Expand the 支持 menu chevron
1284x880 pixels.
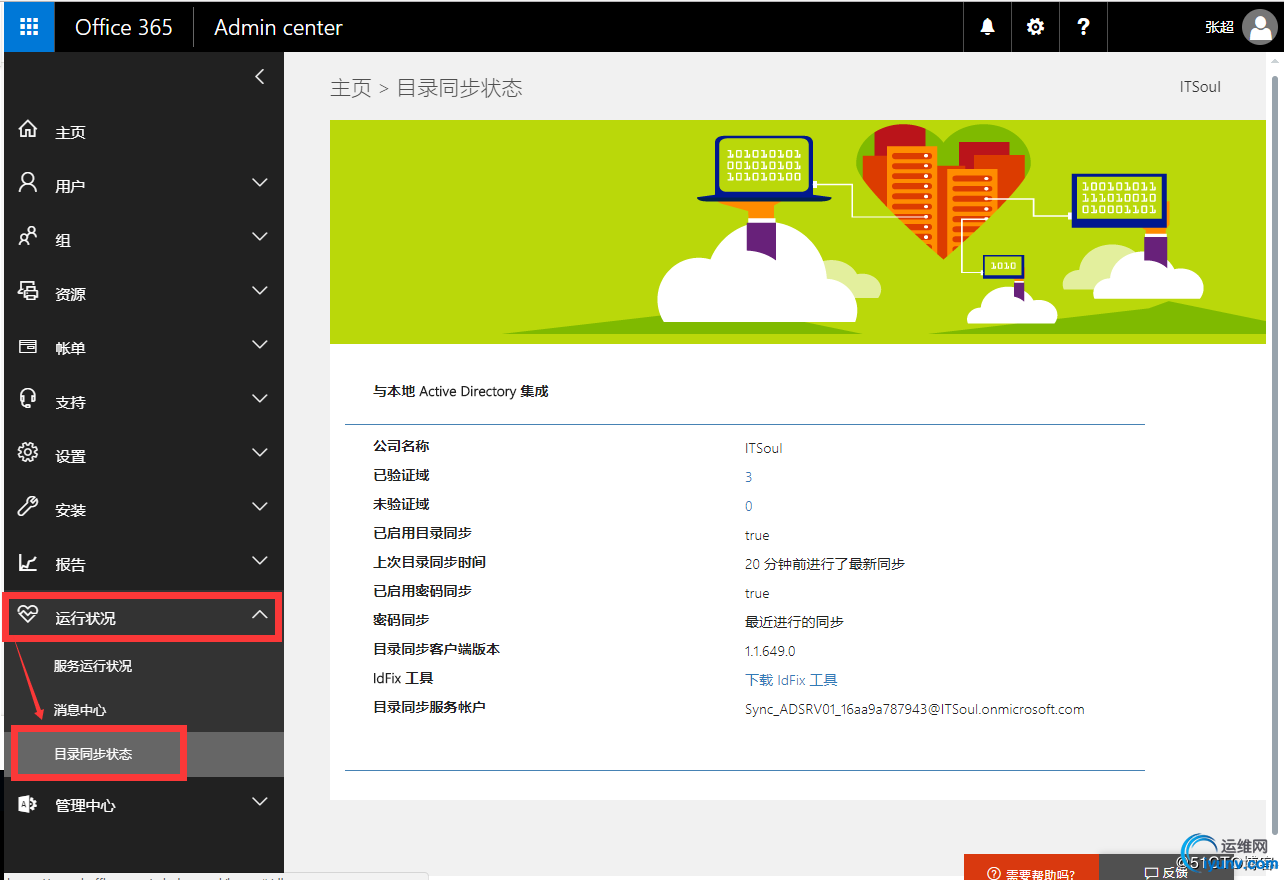click(x=260, y=399)
